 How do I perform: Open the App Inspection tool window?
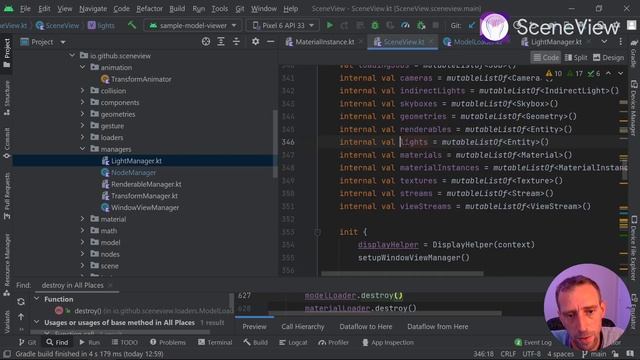click(x=388, y=342)
